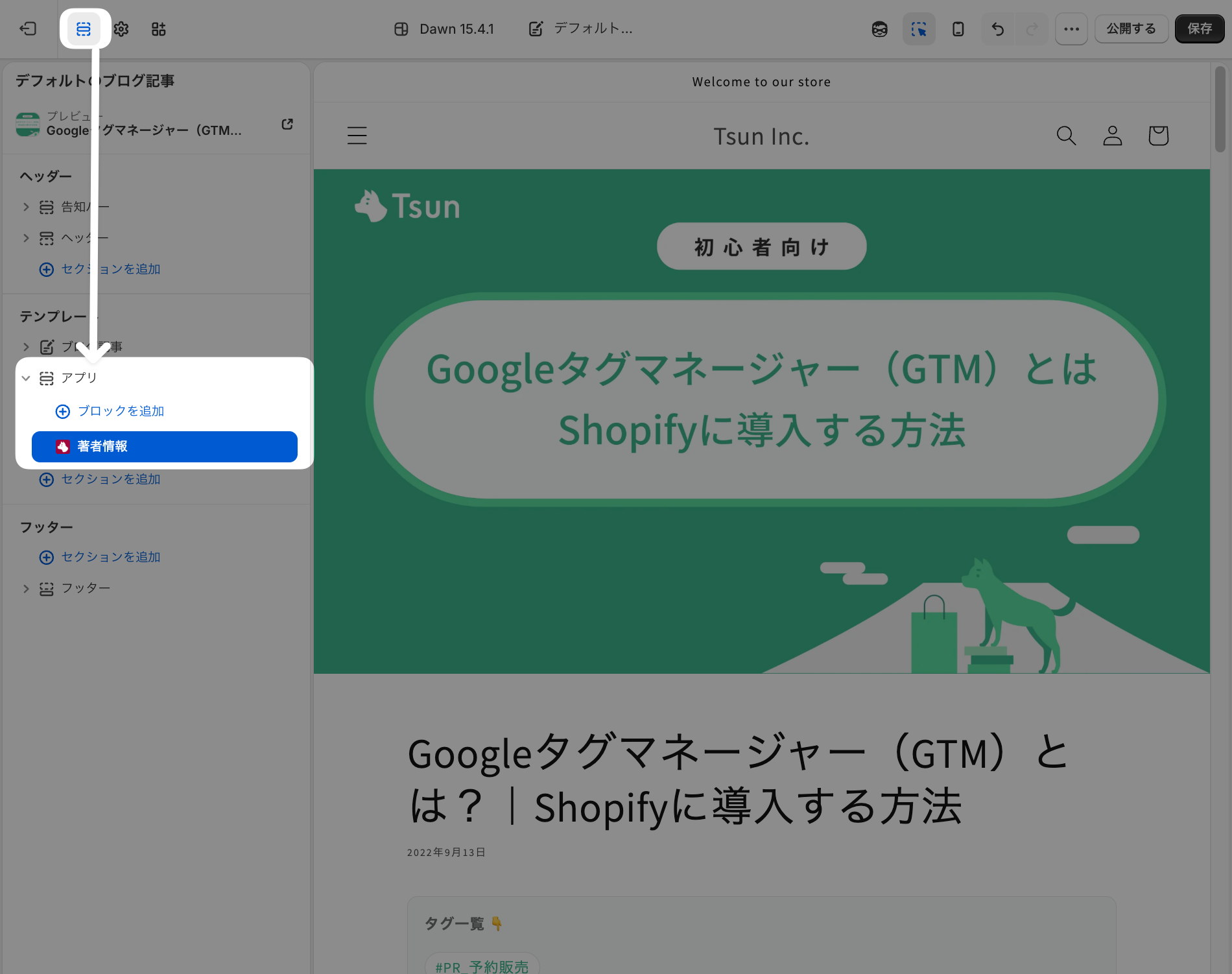The height and width of the screenshot is (974, 1232).
Task: Select the 著者情報 app block
Action: 165,447
